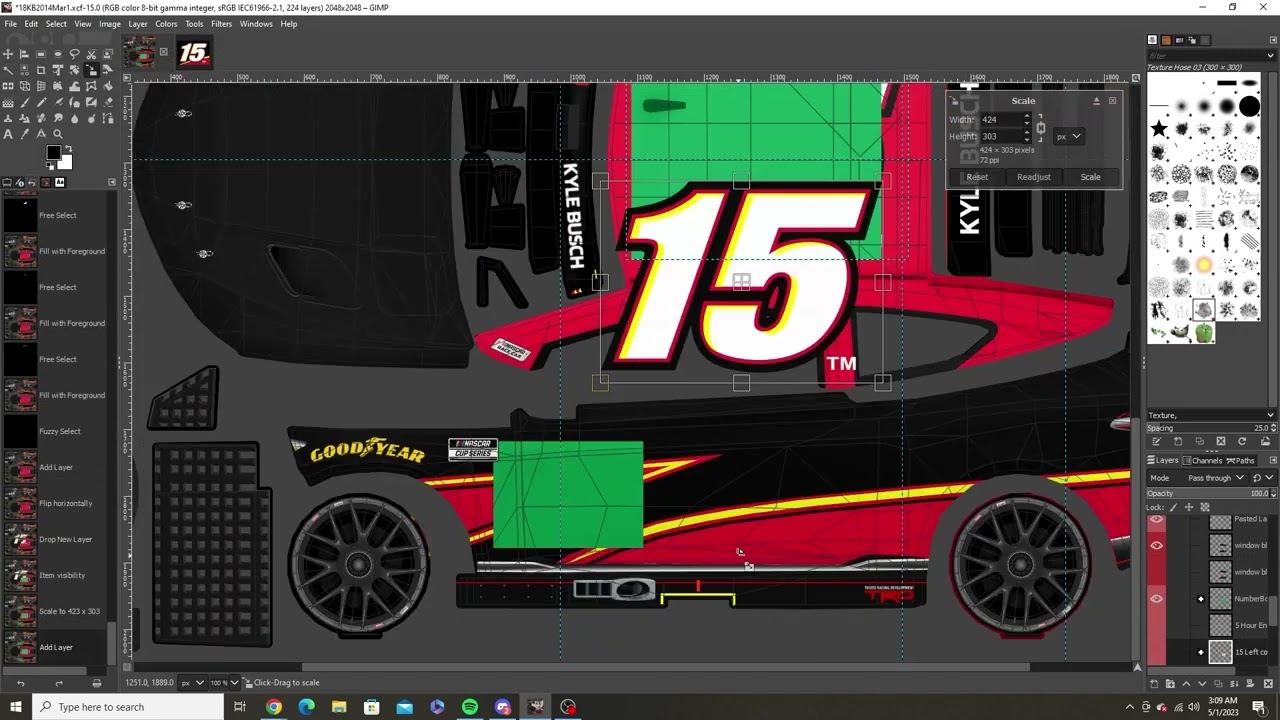Screen dimensions: 1280x720
Task: Click the Windows search box
Action: tap(130, 707)
